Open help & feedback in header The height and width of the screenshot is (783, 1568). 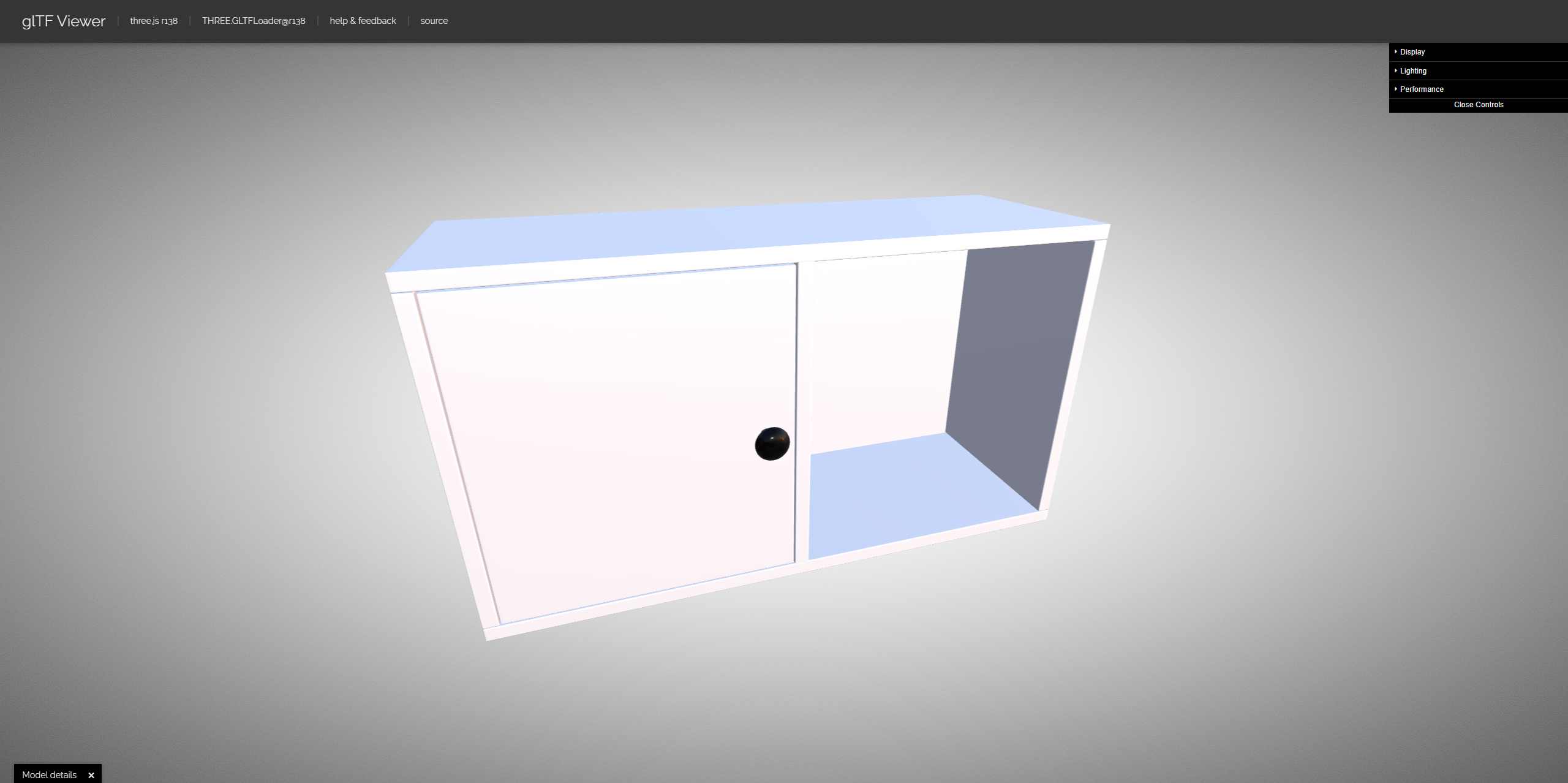363,21
